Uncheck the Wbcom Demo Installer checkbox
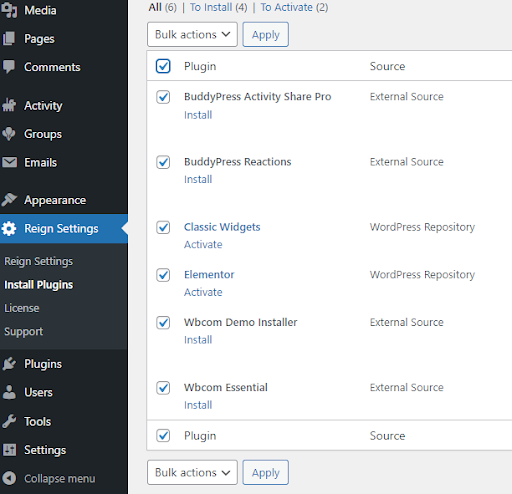 coord(163,323)
